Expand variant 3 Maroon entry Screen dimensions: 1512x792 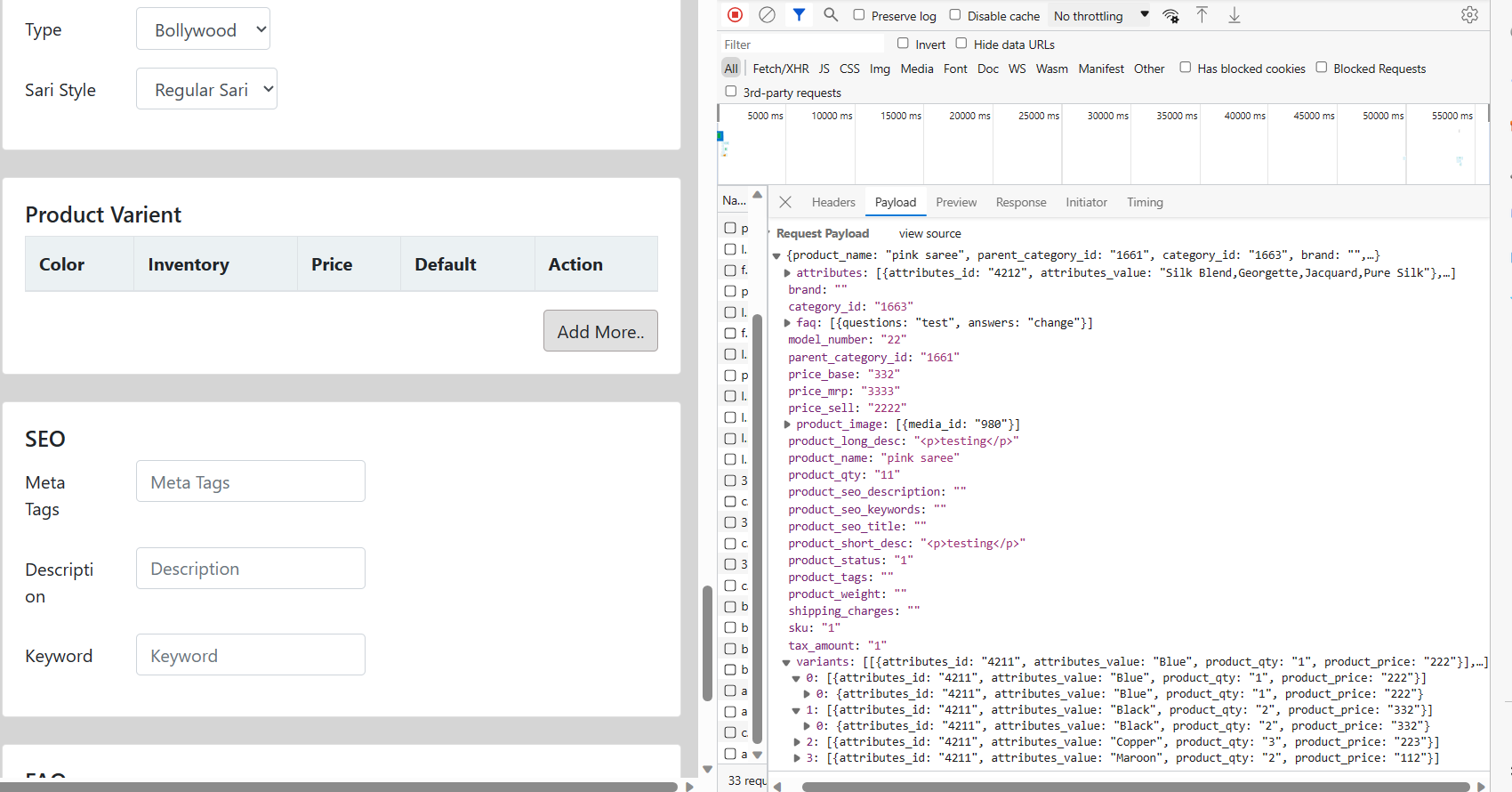(x=797, y=758)
